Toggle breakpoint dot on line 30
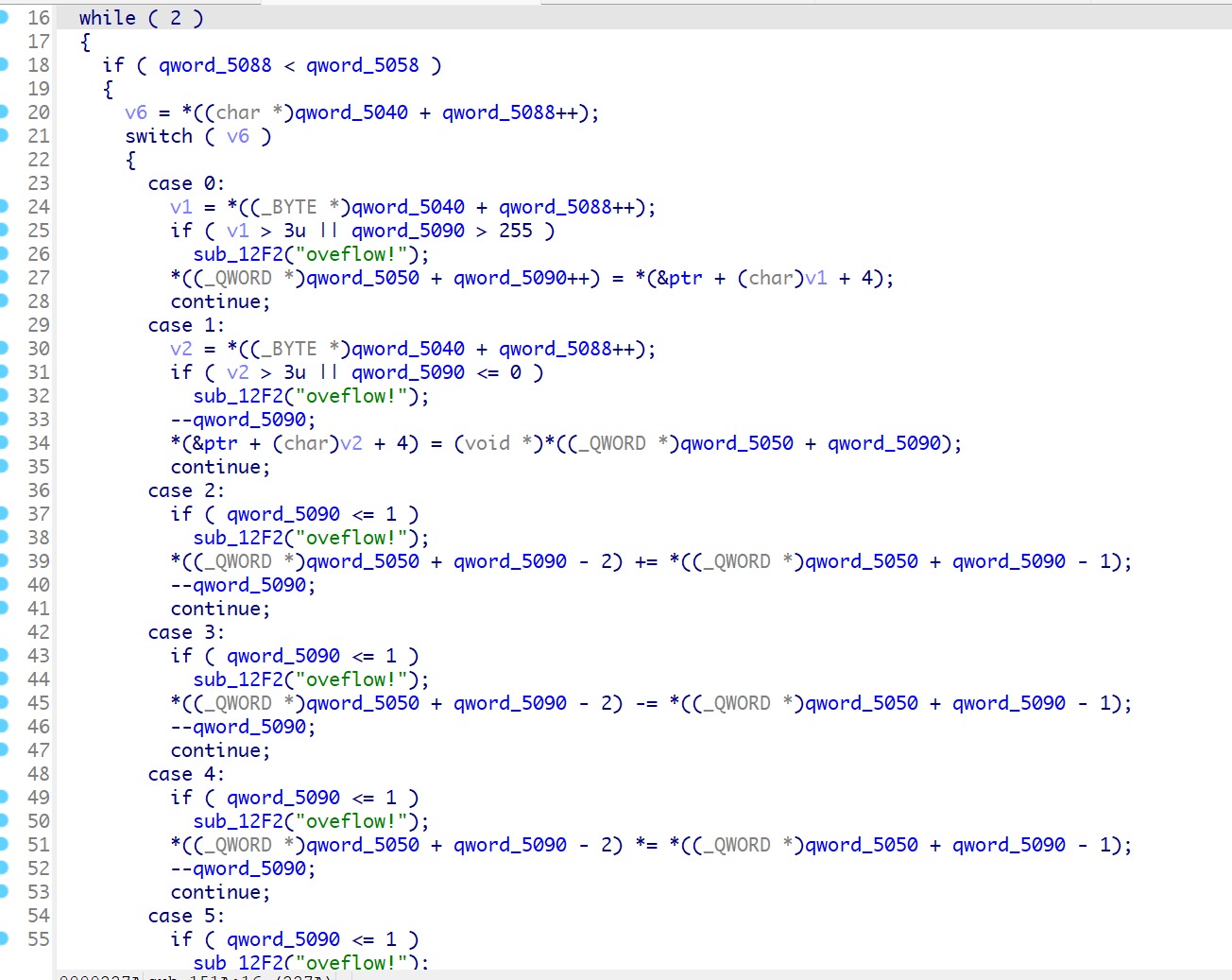Screen dimensions: 1232x980 click(3, 348)
